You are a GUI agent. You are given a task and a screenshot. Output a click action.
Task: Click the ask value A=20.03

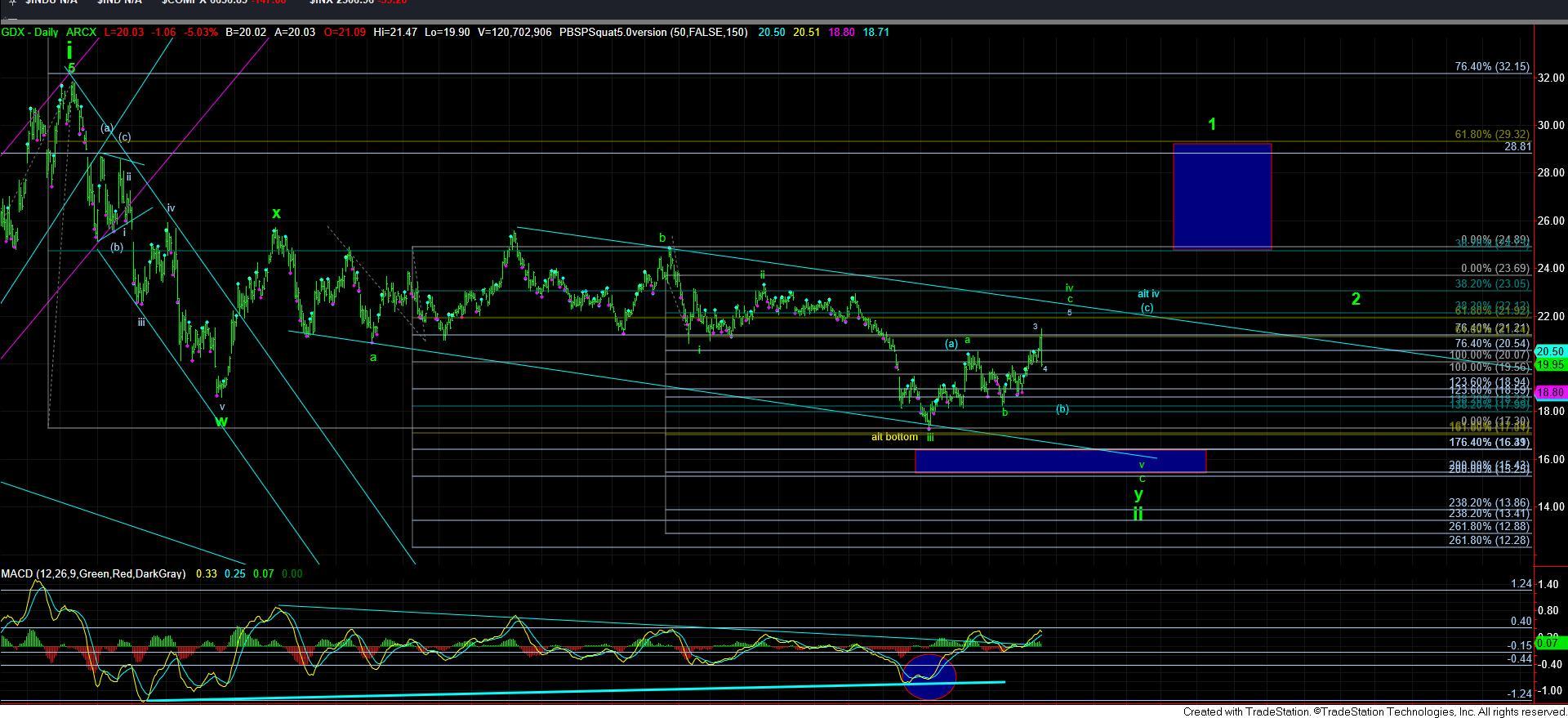pos(293,33)
